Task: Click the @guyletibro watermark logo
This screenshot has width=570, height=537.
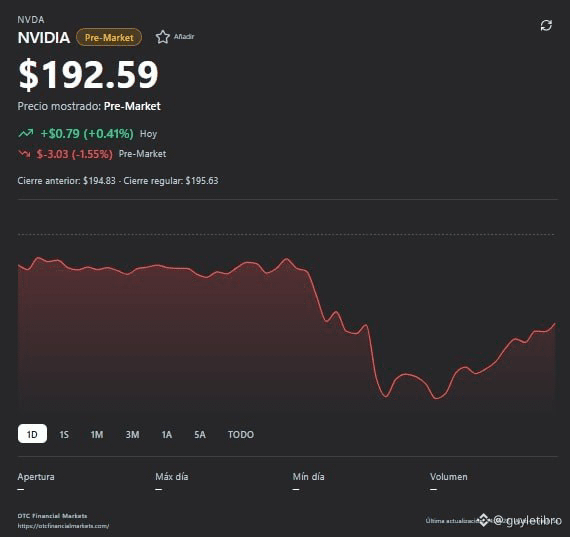Action: pos(520,521)
